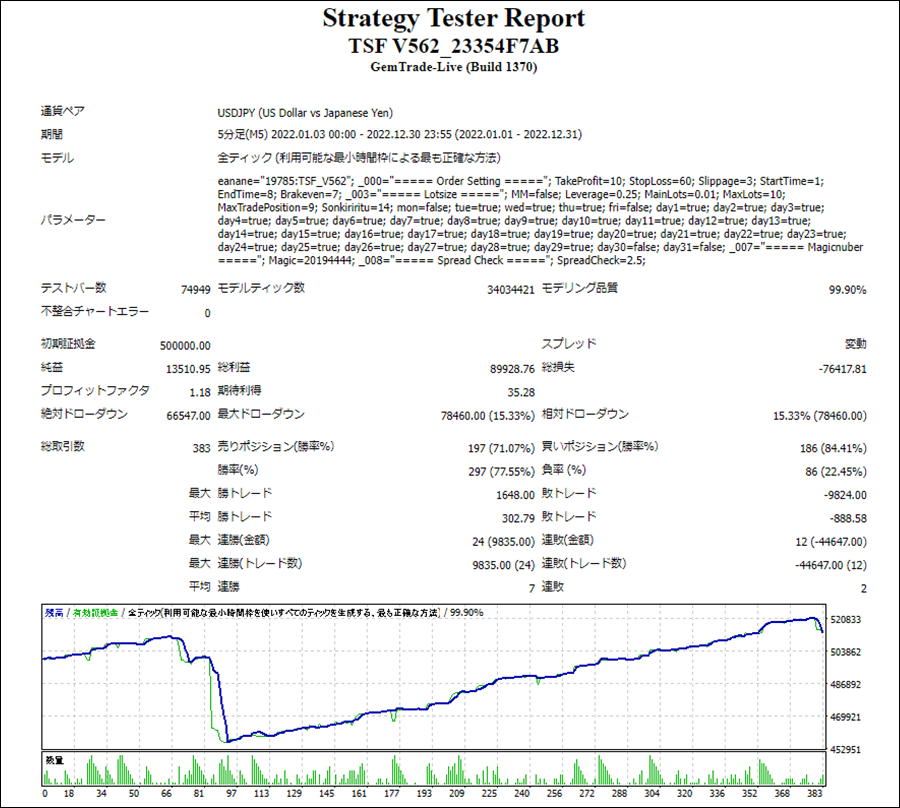This screenshot has height=808, width=900.
Task: Click the 残高 legend label in chart
Action: [x=54, y=612]
